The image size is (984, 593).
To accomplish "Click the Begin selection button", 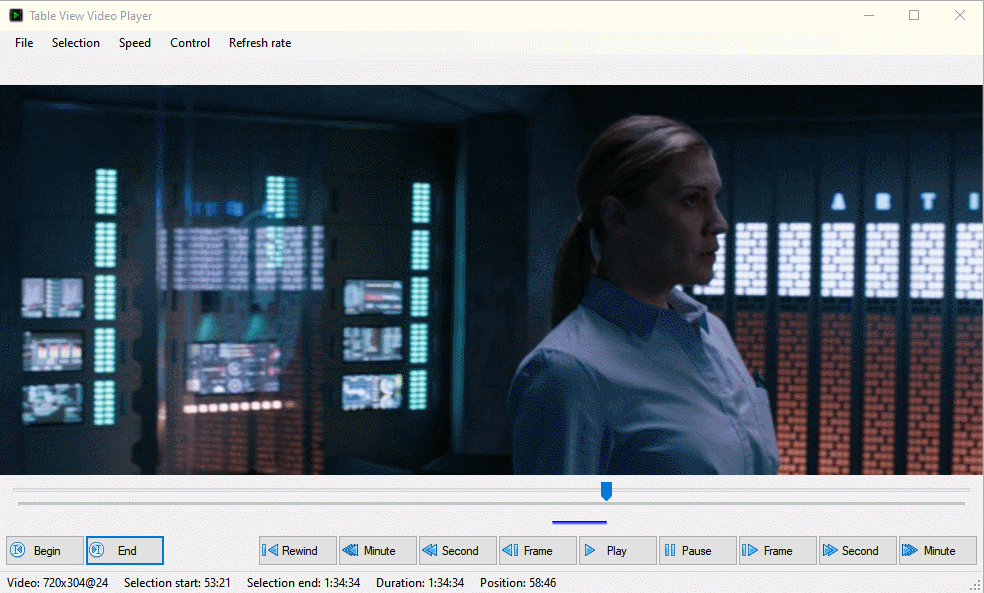I will (45, 550).
